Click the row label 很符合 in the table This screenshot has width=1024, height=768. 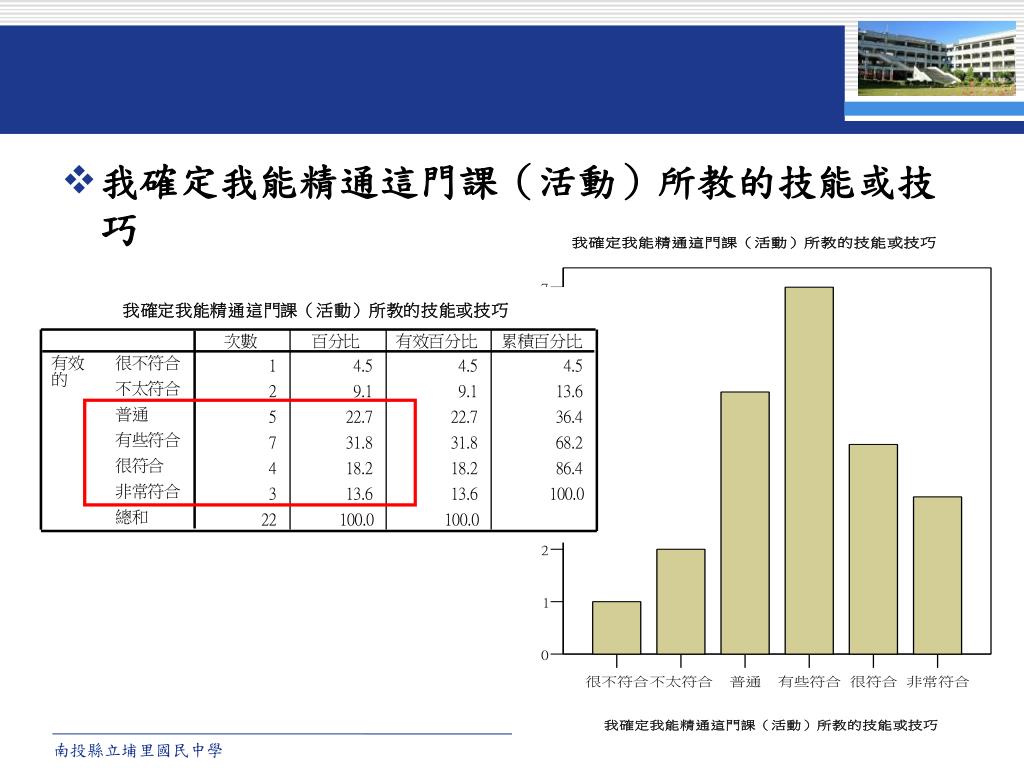click(x=140, y=466)
